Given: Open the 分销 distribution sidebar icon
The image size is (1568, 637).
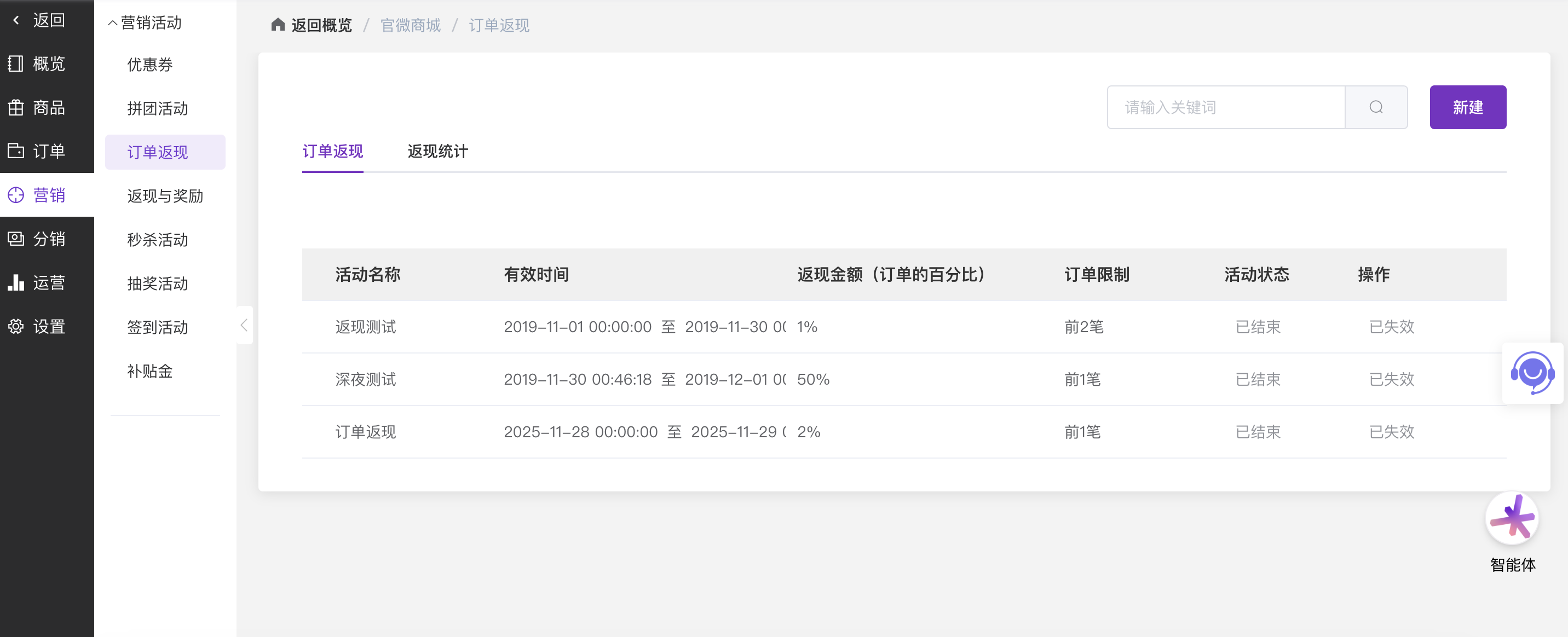Looking at the screenshot, I should [16, 239].
